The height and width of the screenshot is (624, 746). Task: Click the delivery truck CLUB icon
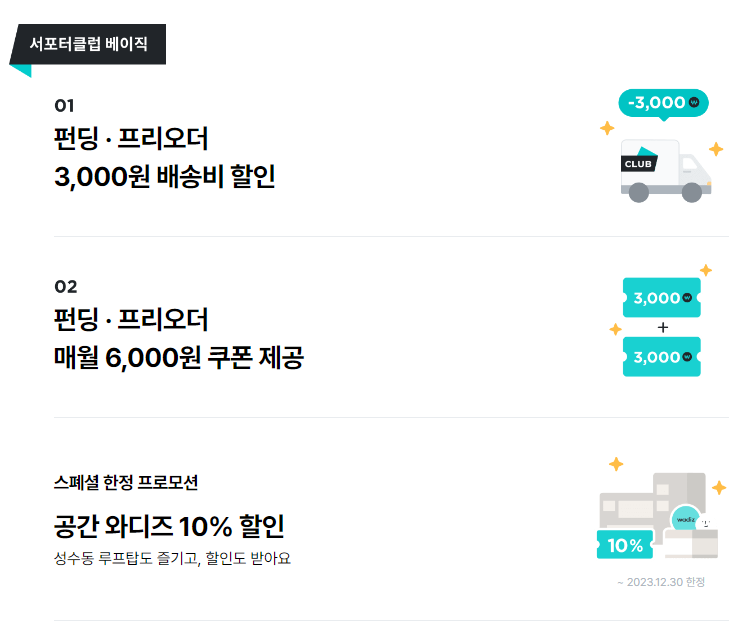(664, 170)
